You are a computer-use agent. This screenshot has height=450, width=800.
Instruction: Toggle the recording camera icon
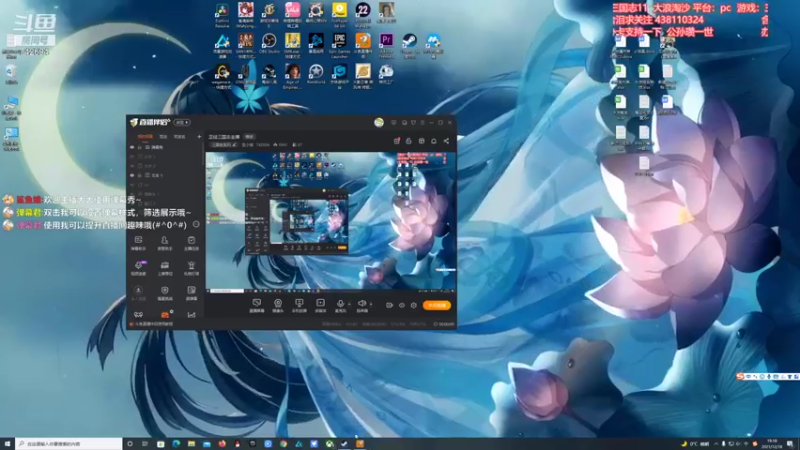[389, 305]
